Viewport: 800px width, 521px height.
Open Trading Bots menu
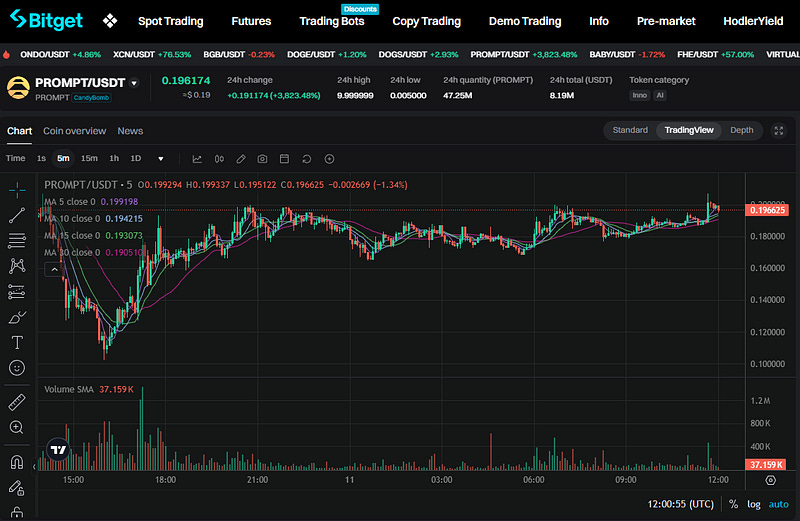click(332, 21)
